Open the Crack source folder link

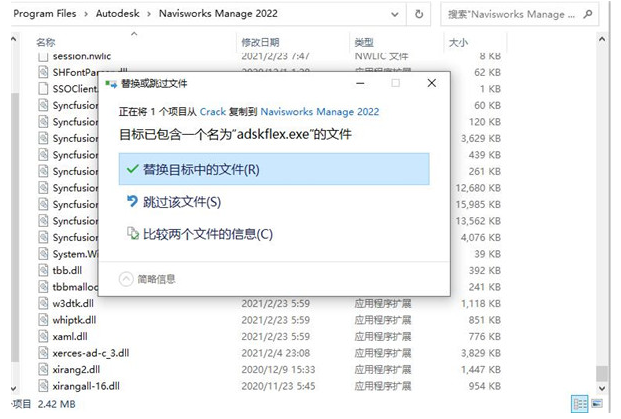click(x=213, y=112)
